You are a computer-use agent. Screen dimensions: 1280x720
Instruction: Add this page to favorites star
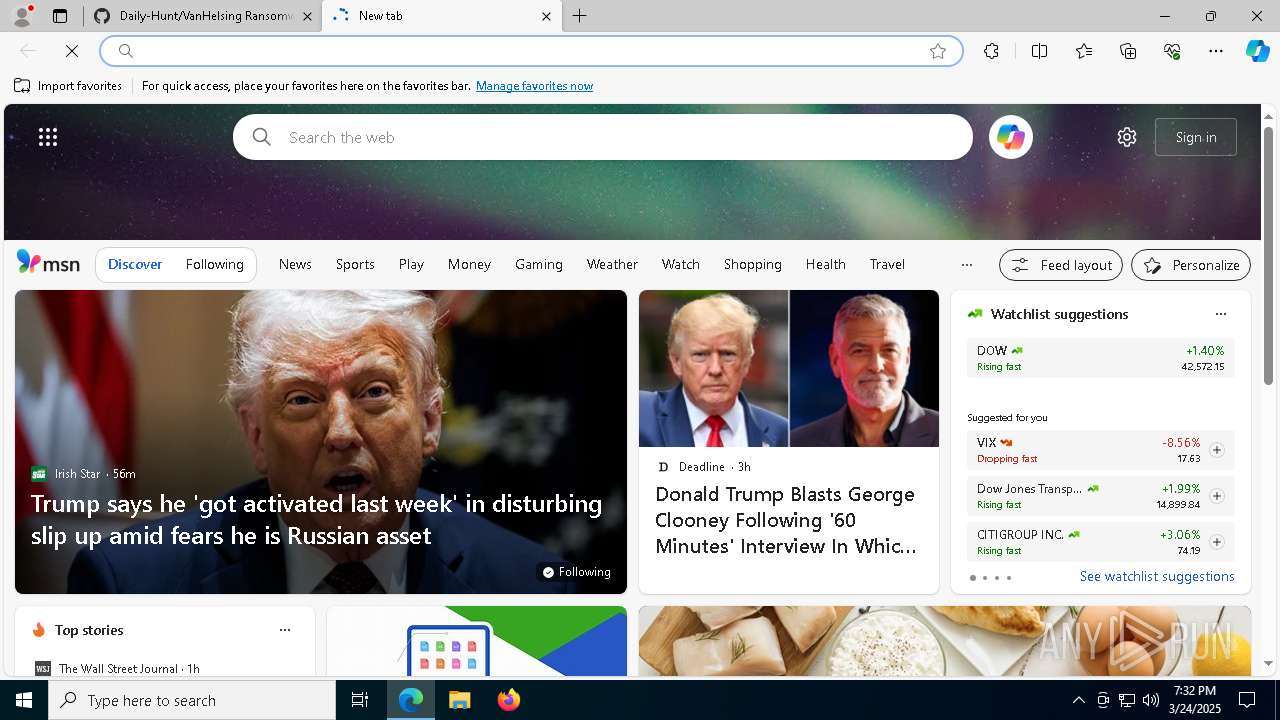click(x=938, y=51)
